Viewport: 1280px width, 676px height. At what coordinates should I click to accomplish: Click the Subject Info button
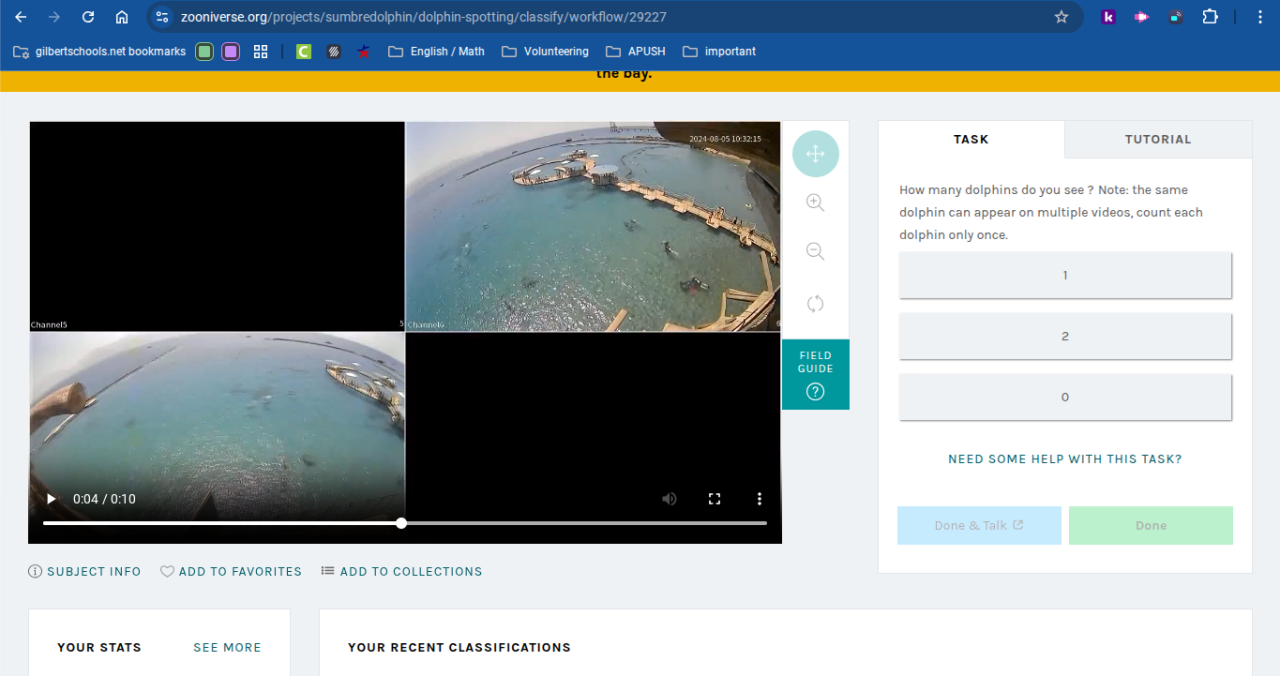tap(85, 572)
